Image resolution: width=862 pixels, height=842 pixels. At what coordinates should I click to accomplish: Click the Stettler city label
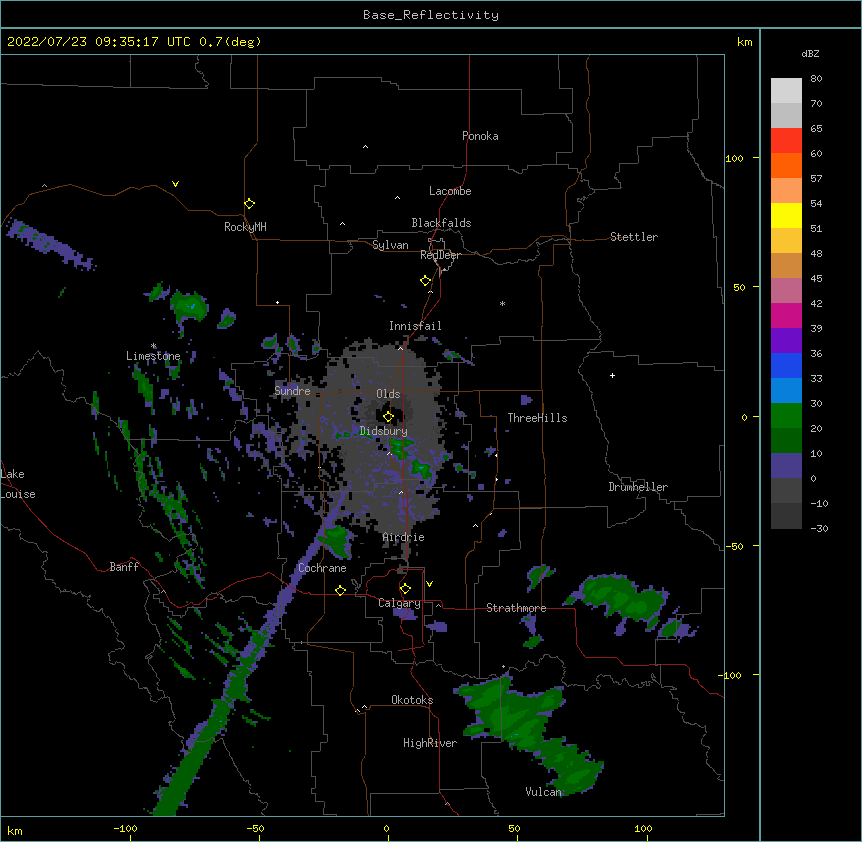pos(634,237)
